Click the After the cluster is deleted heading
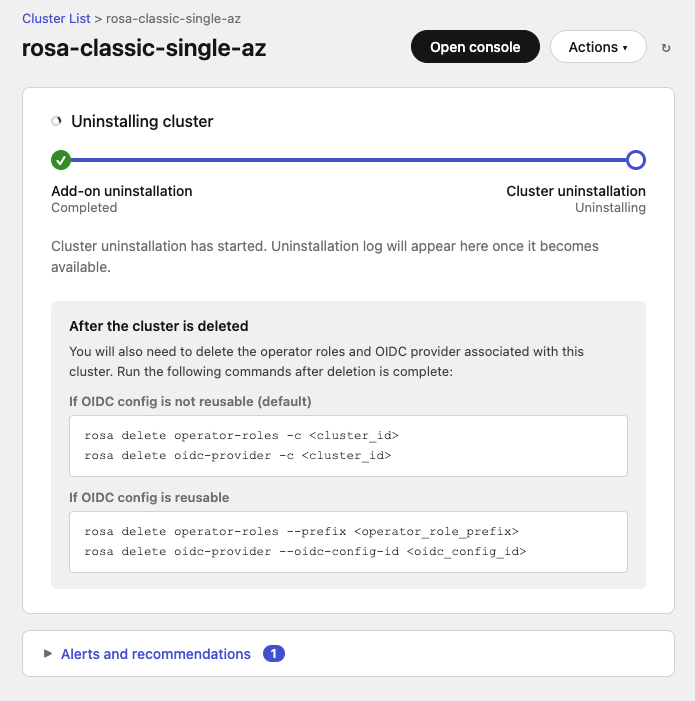695x701 pixels. click(x=159, y=326)
